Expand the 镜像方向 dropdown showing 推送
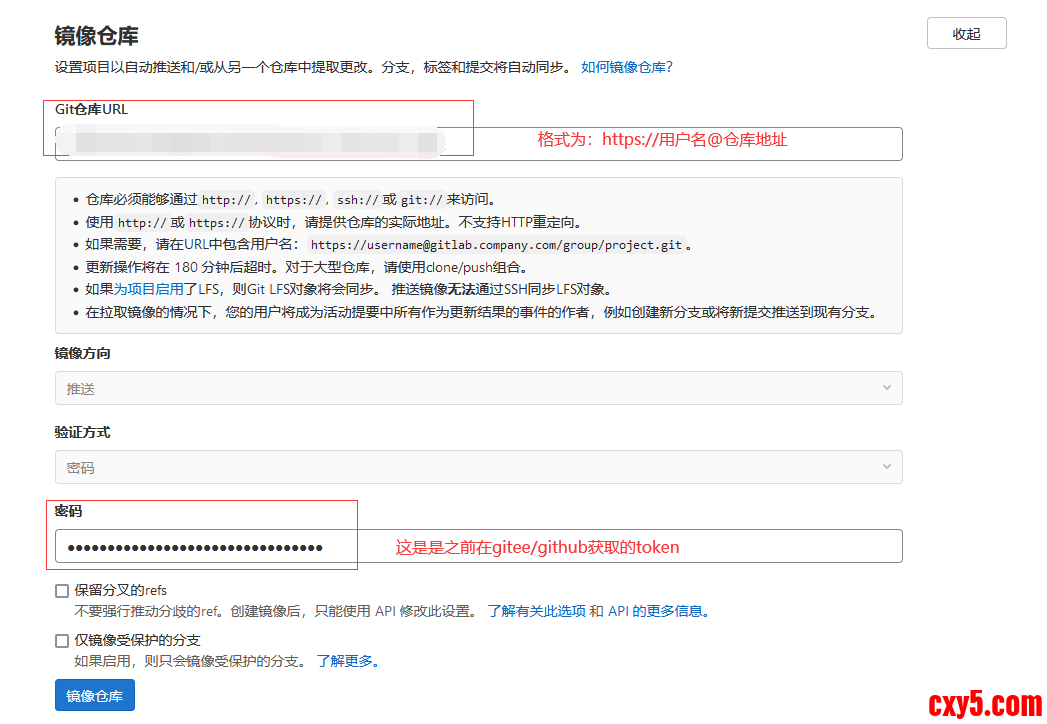Screen dimensions: 1047x724 pyautogui.click(x=478, y=388)
